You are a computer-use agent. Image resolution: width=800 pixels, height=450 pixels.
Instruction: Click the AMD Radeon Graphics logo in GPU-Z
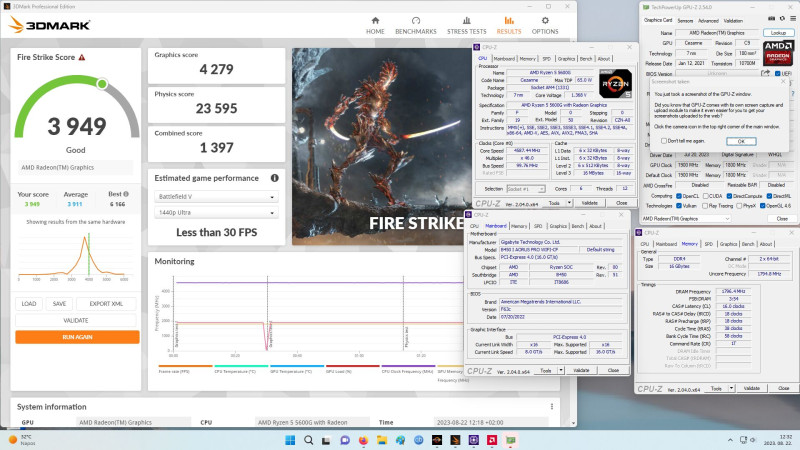point(778,53)
